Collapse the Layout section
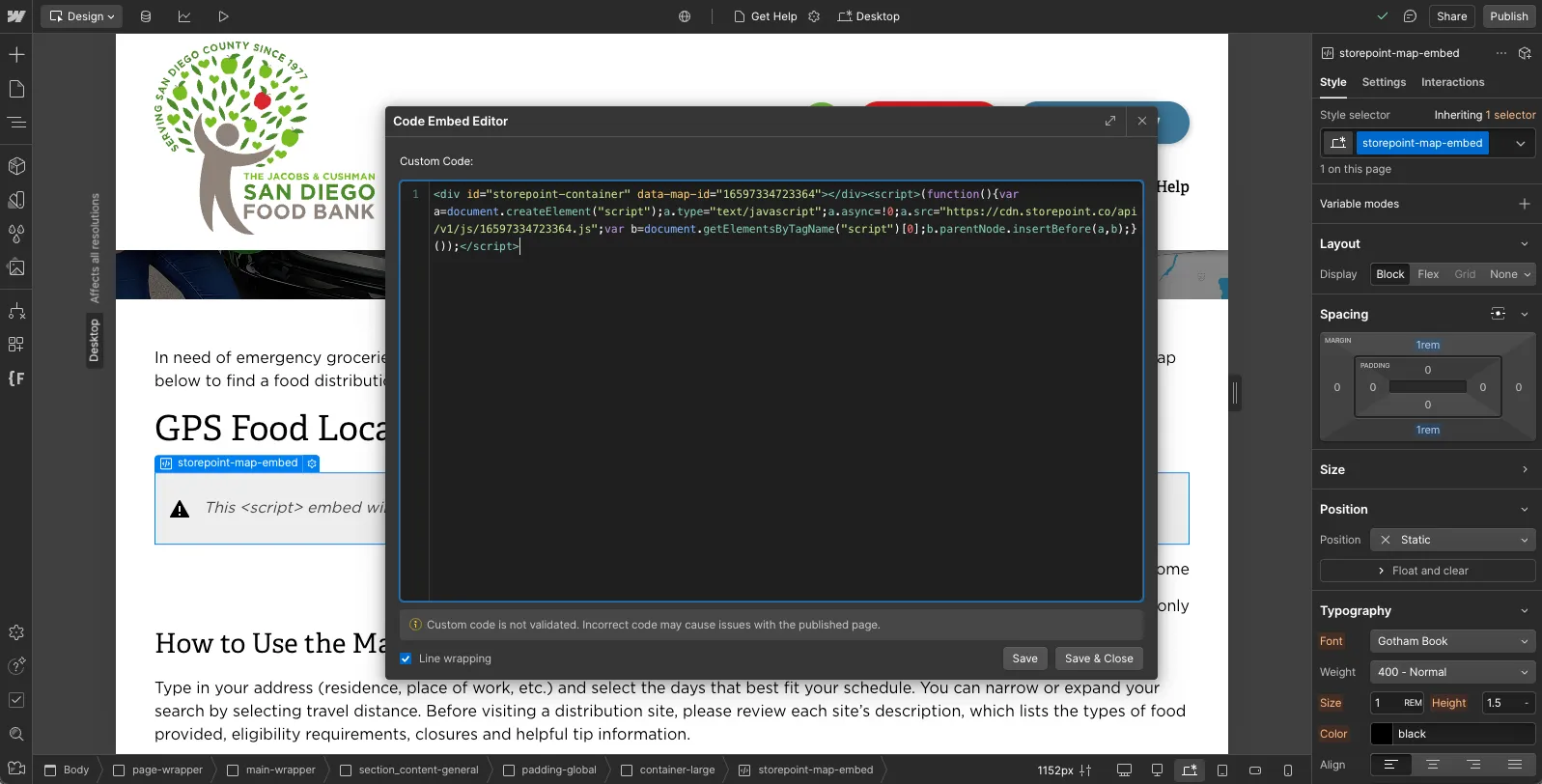The width and height of the screenshot is (1542, 784). click(x=1525, y=244)
